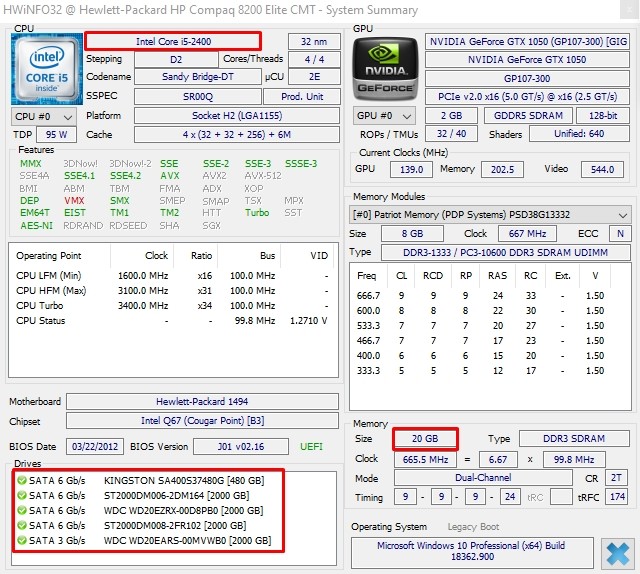Click the Intel Core i5-2400 name field

coord(172,41)
